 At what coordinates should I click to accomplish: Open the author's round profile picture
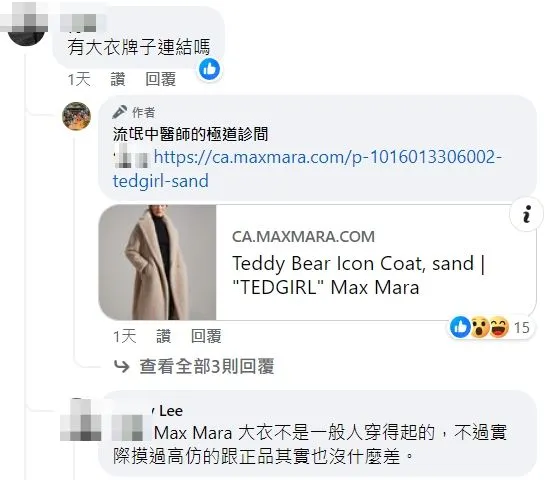pos(76,116)
